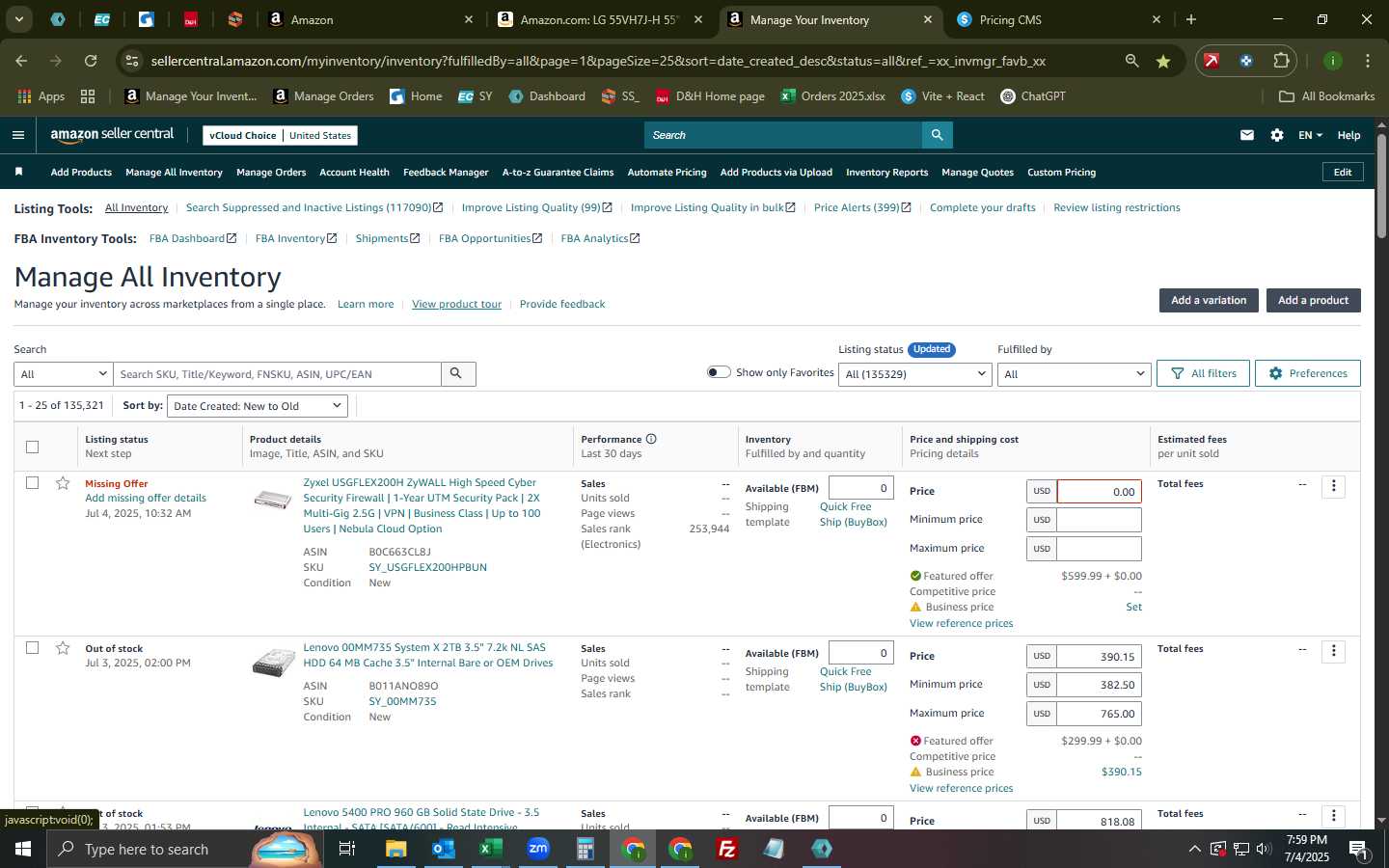Open Account Health in the navigation bar

[x=354, y=172]
